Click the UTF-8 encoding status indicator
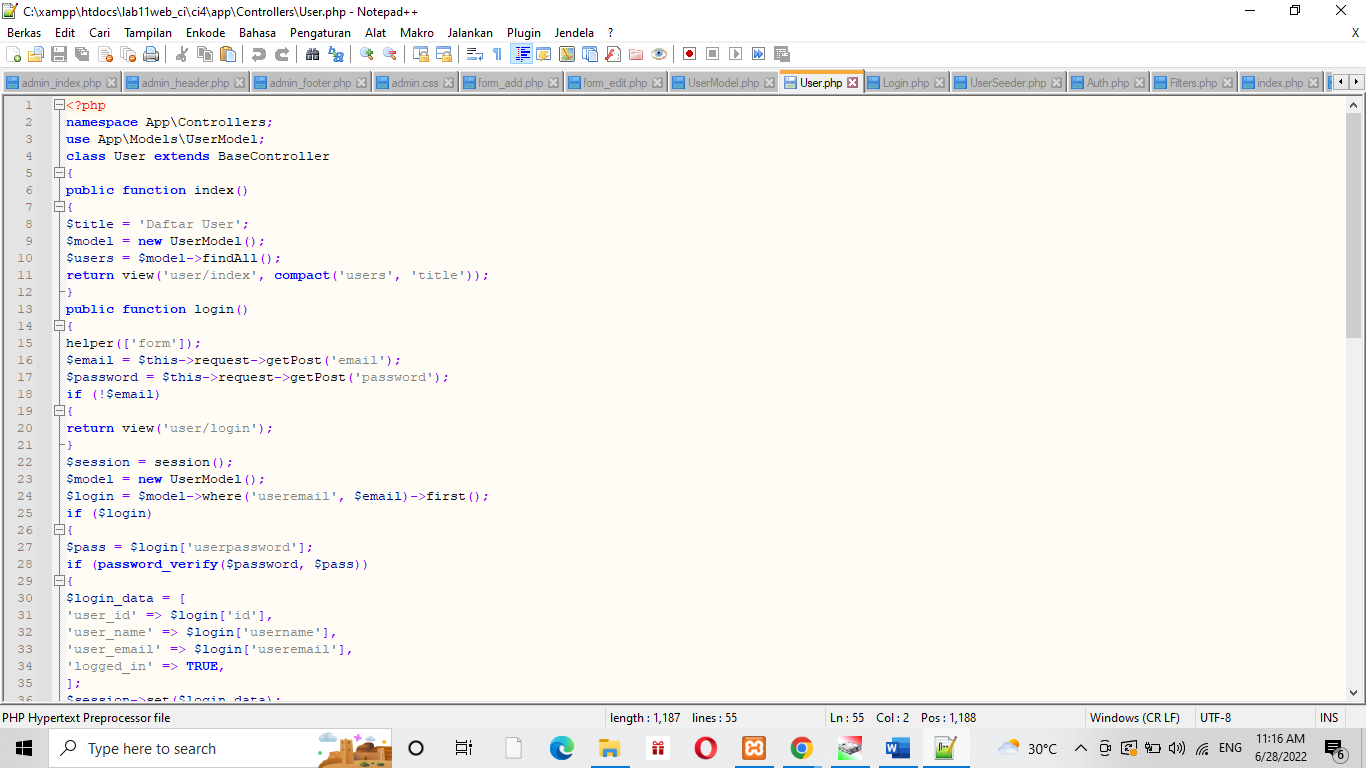The width and height of the screenshot is (1366, 768). point(1214,717)
